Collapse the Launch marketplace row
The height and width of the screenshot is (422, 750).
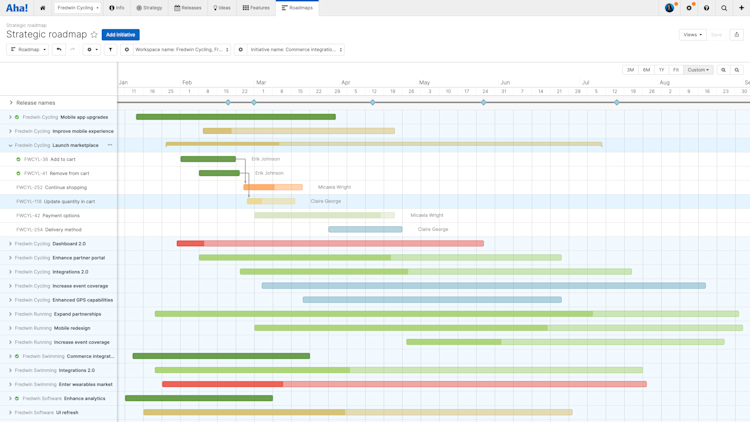(10, 145)
